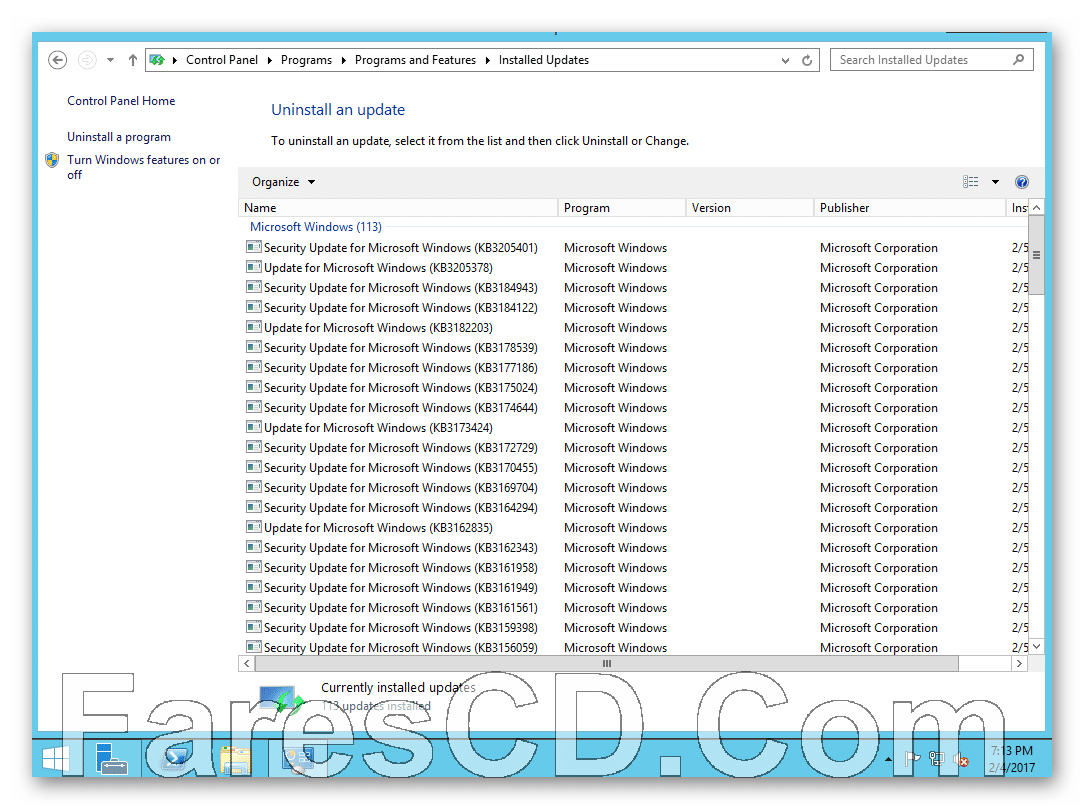Select Security Update KB3172729 icon

coord(254,447)
